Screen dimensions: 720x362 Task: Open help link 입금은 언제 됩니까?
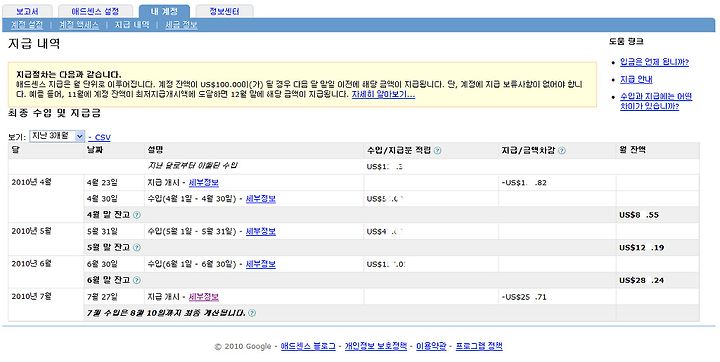pos(654,62)
